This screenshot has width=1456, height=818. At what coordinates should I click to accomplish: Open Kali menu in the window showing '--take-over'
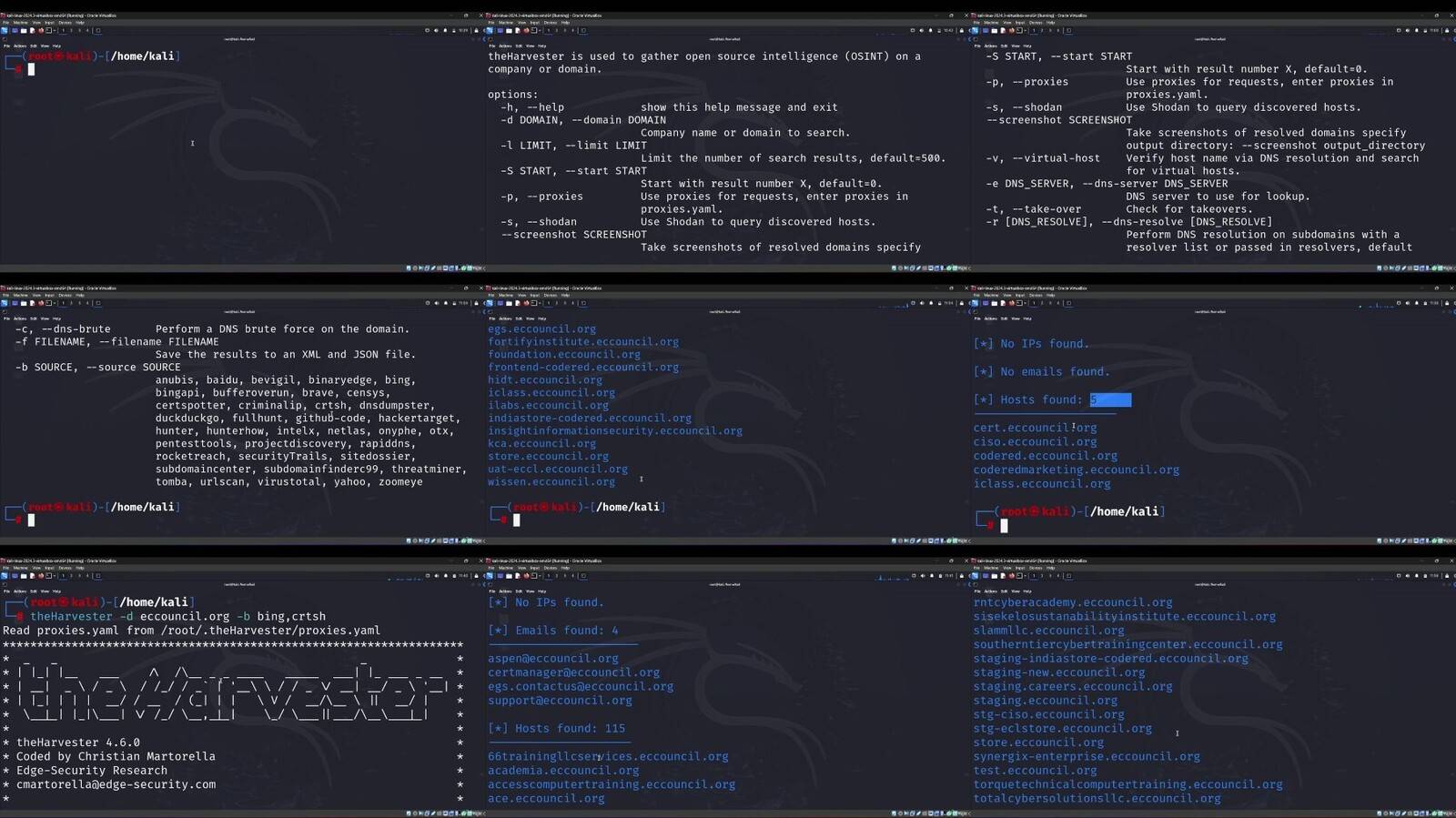coord(976,30)
